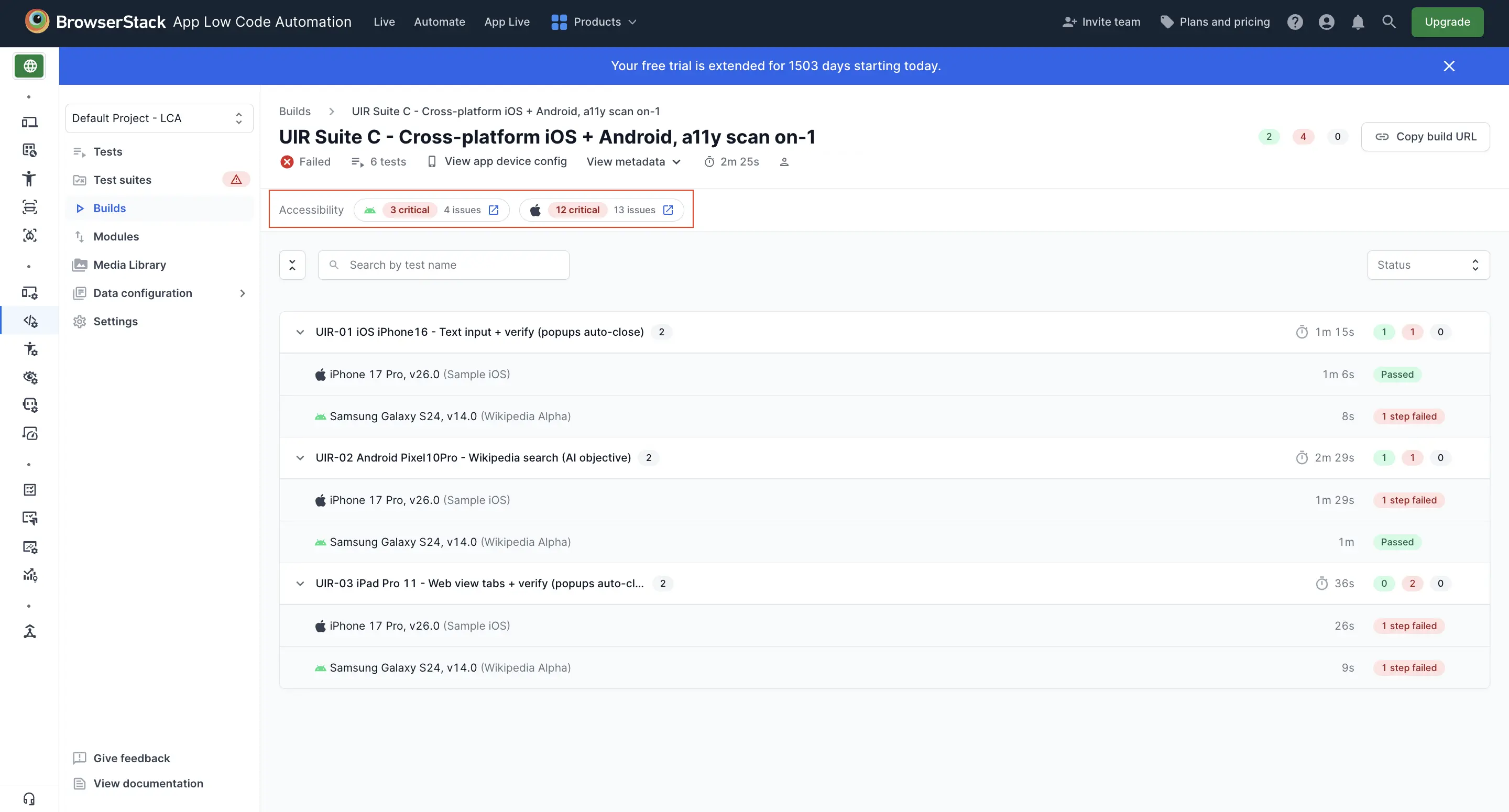Open Media Library in sidebar
This screenshot has width=1509, height=812.
(x=159, y=265)
